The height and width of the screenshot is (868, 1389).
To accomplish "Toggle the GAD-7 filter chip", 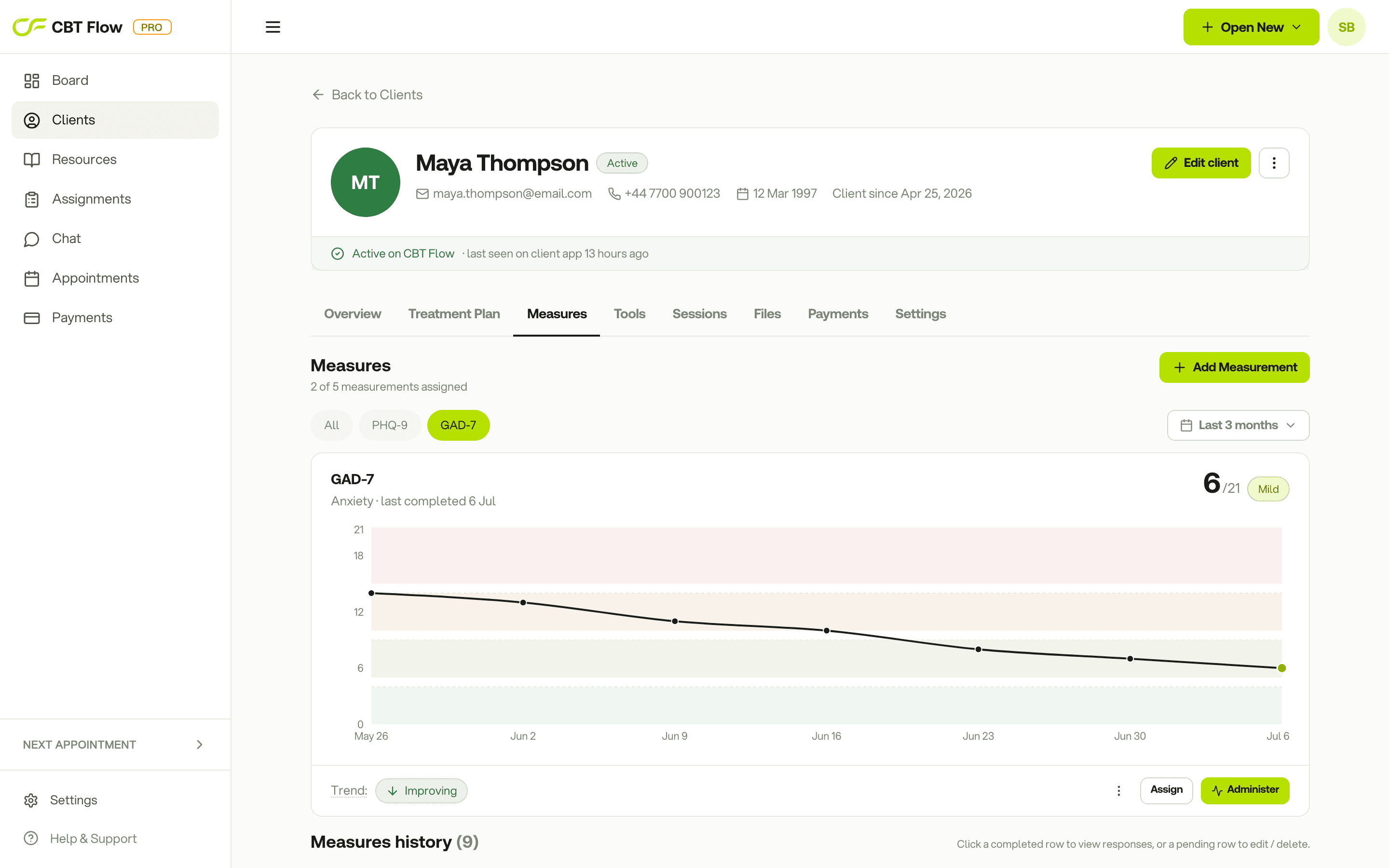I will (458, 425).
